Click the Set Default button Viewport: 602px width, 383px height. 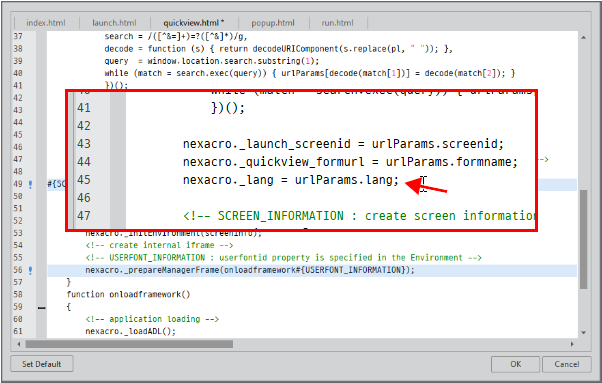click(x=41, y=364)
